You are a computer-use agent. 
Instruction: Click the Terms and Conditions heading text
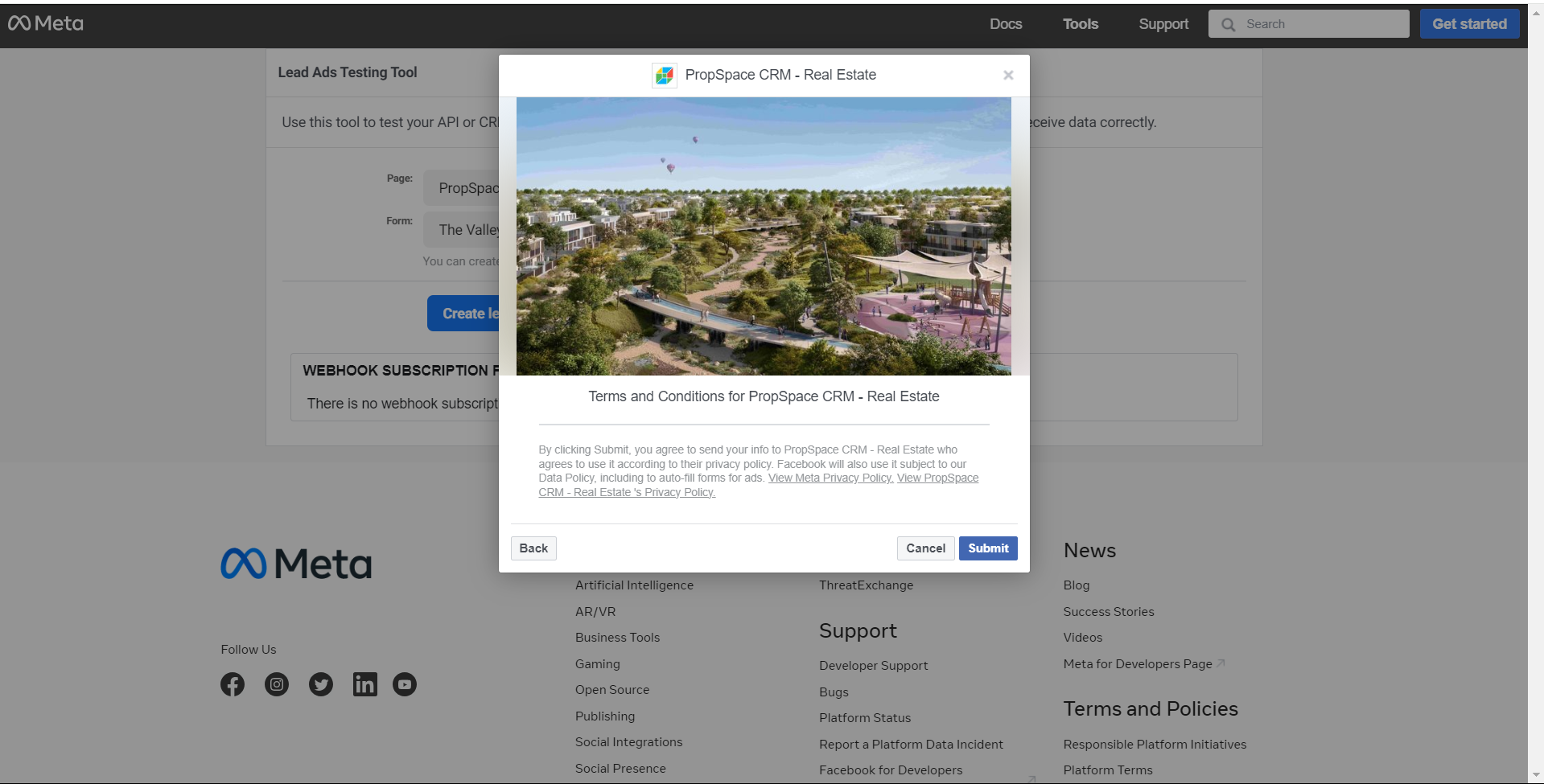(764, 396)
